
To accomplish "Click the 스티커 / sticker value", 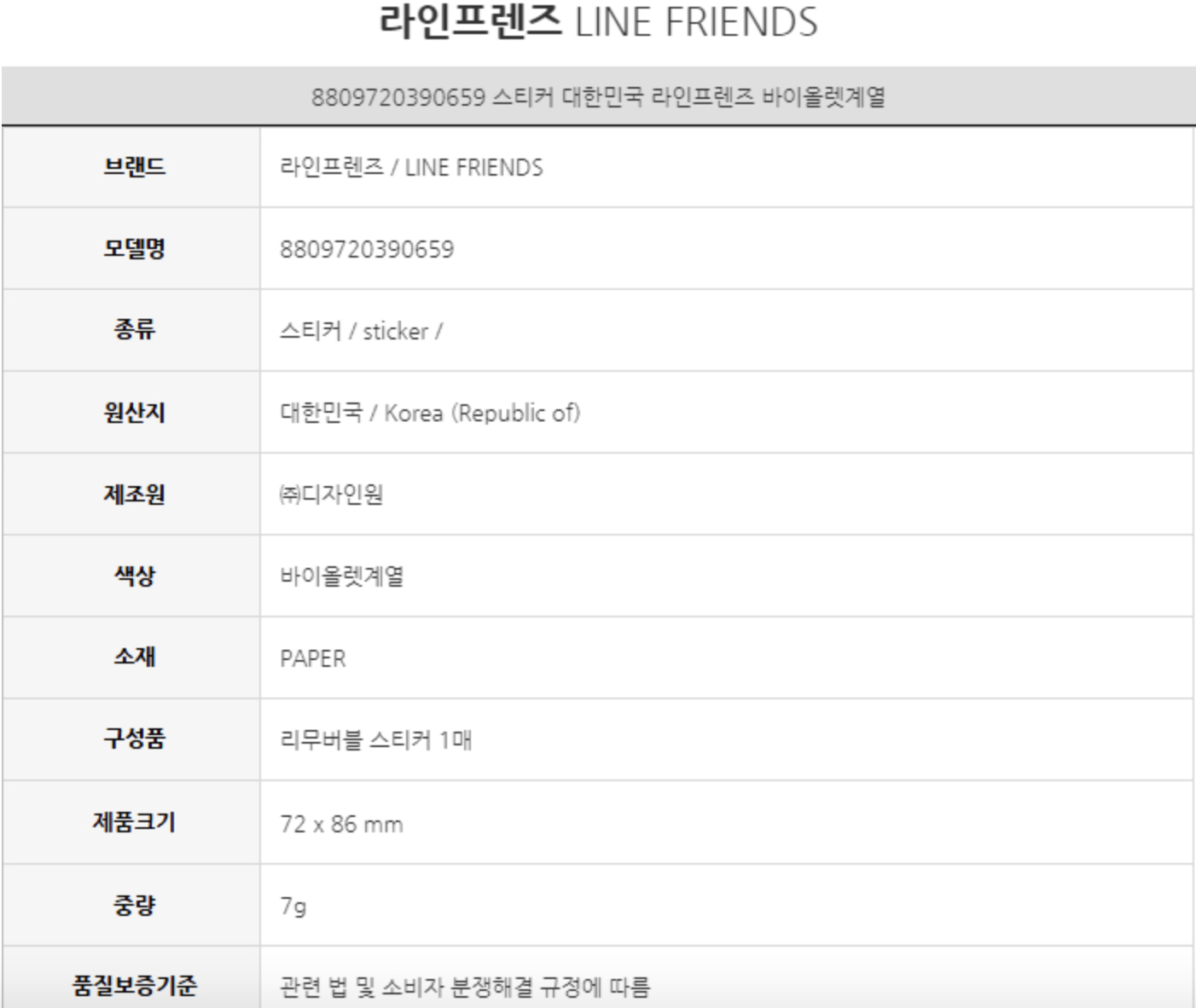I will (360, 331).
